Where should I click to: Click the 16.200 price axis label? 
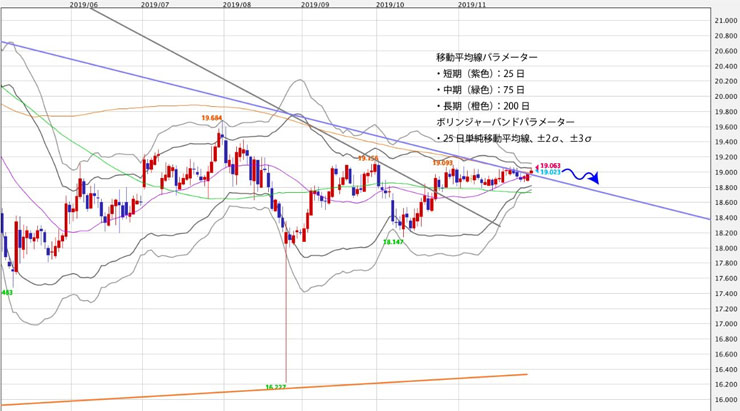click(x=726, y=385)
